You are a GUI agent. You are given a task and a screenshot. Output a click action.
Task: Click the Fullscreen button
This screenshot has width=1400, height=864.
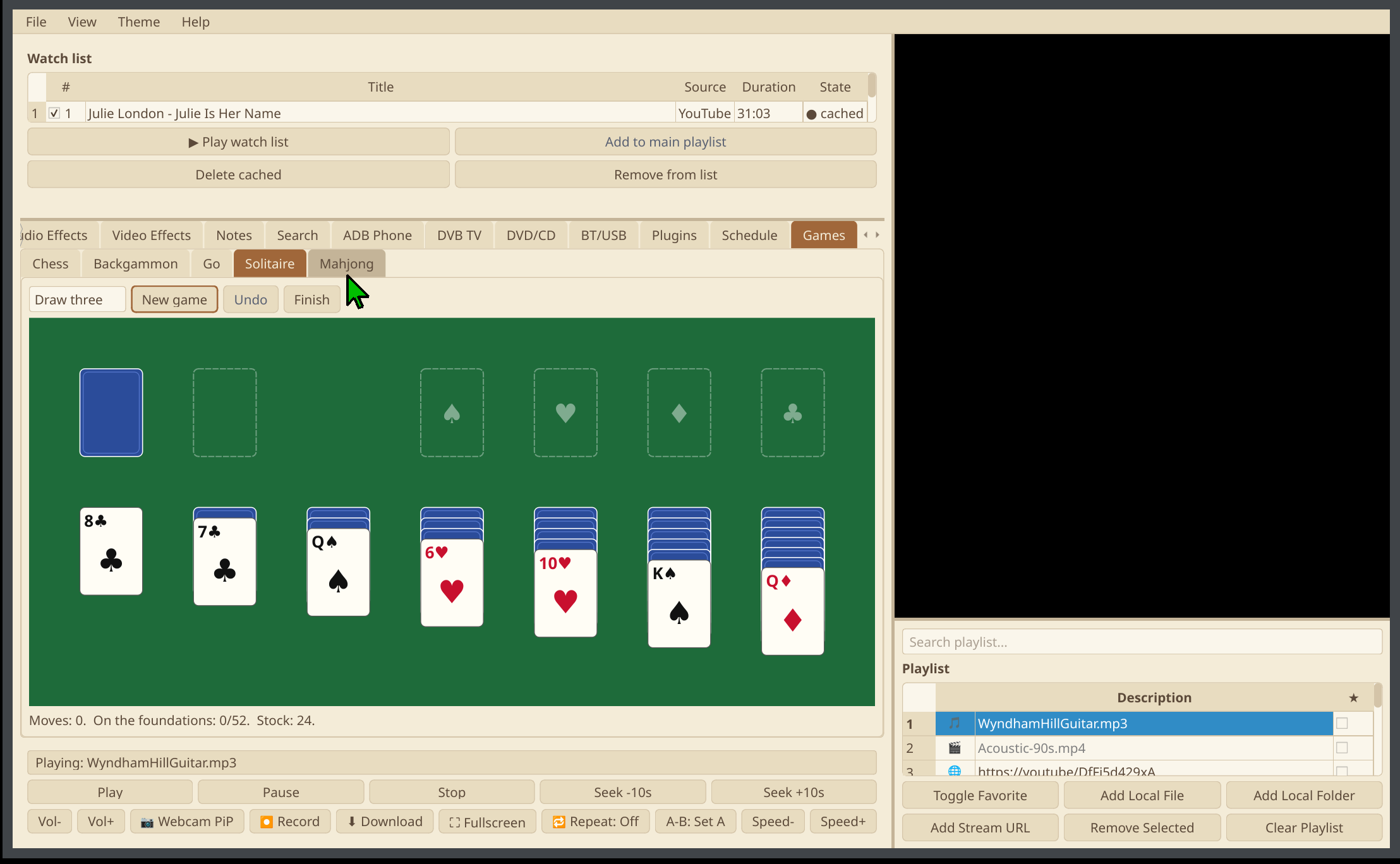pyautogui.click(x=487, y=822)
